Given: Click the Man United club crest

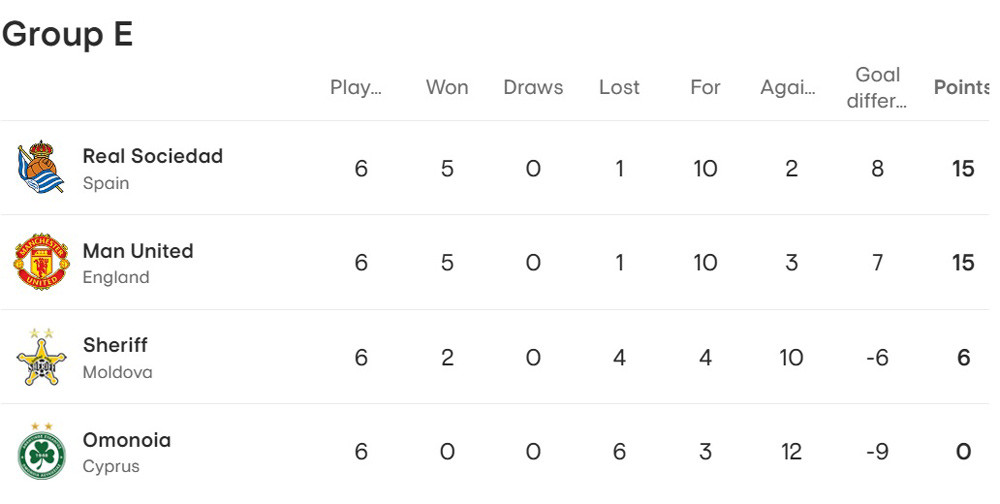Looking at the screenshot, I should click(x=41, y=262).
